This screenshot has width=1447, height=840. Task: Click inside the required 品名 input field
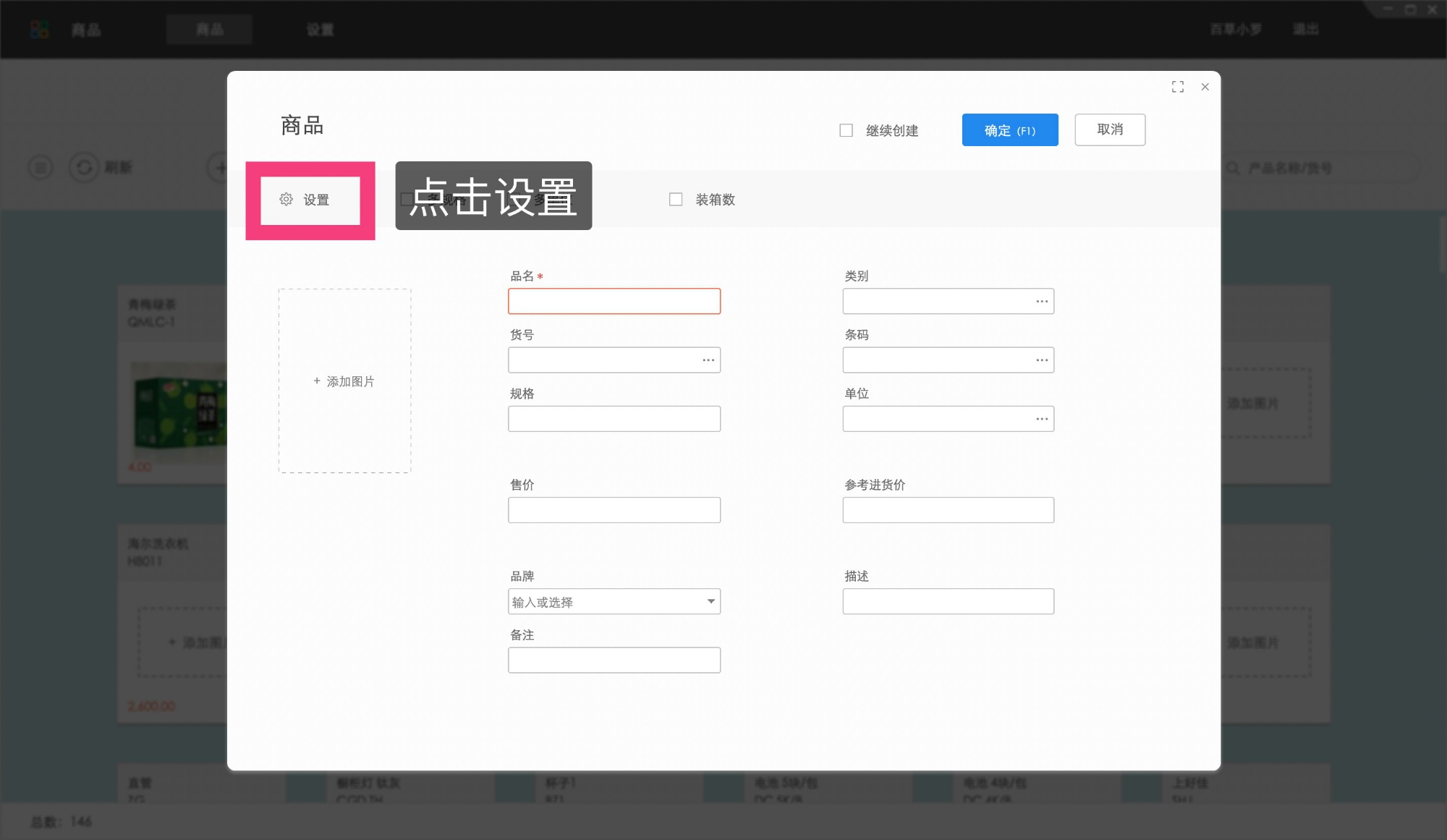coord(614,301)
